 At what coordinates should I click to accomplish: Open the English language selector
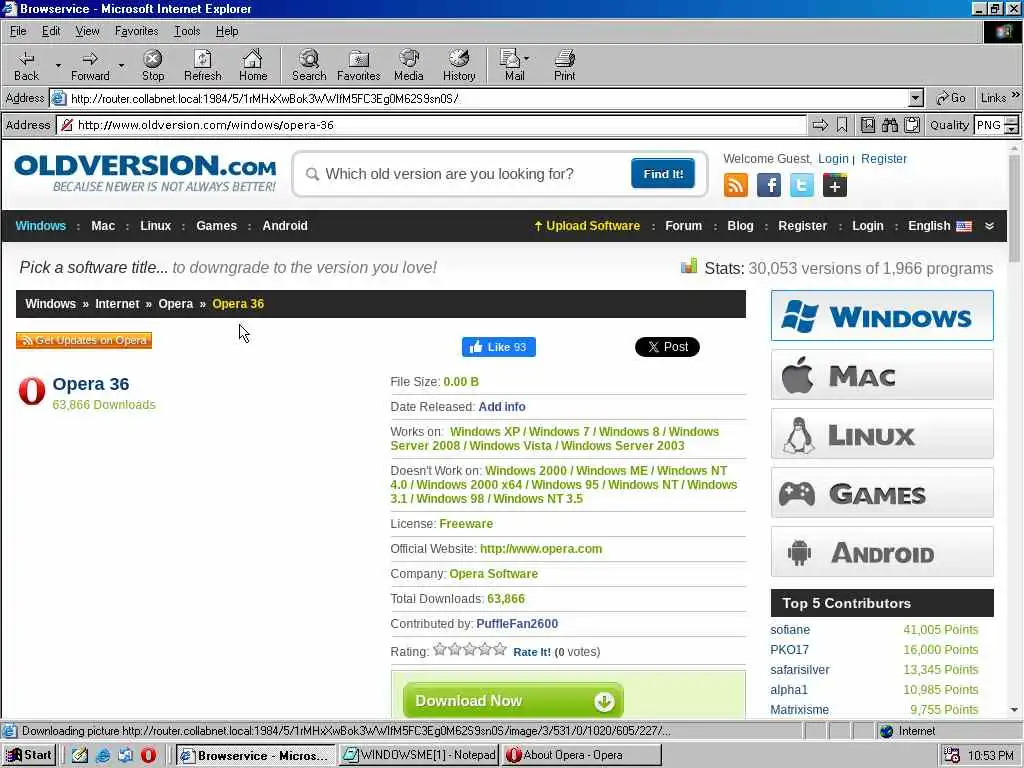point(939,226)
